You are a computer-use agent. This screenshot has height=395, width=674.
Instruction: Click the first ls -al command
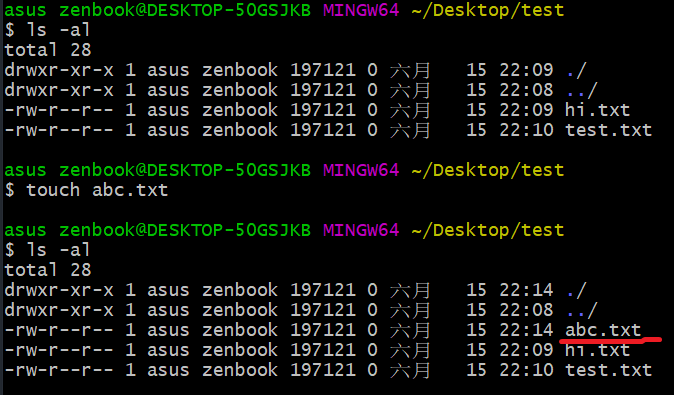[x=58, y=30]
